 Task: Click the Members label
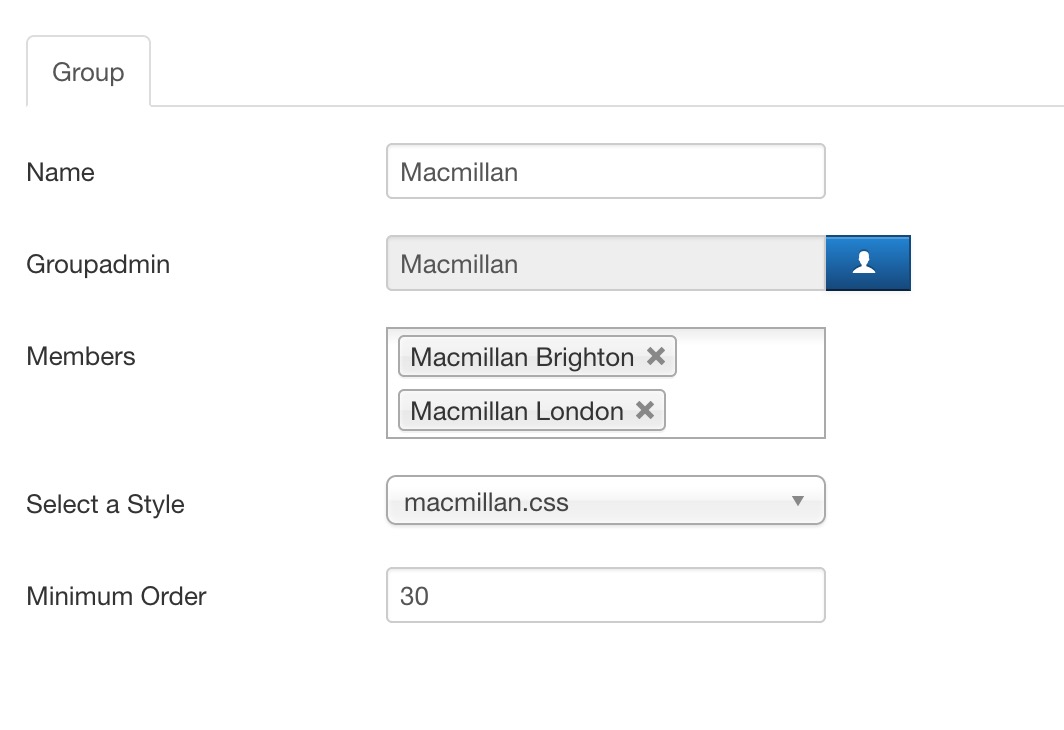[81, 356]
